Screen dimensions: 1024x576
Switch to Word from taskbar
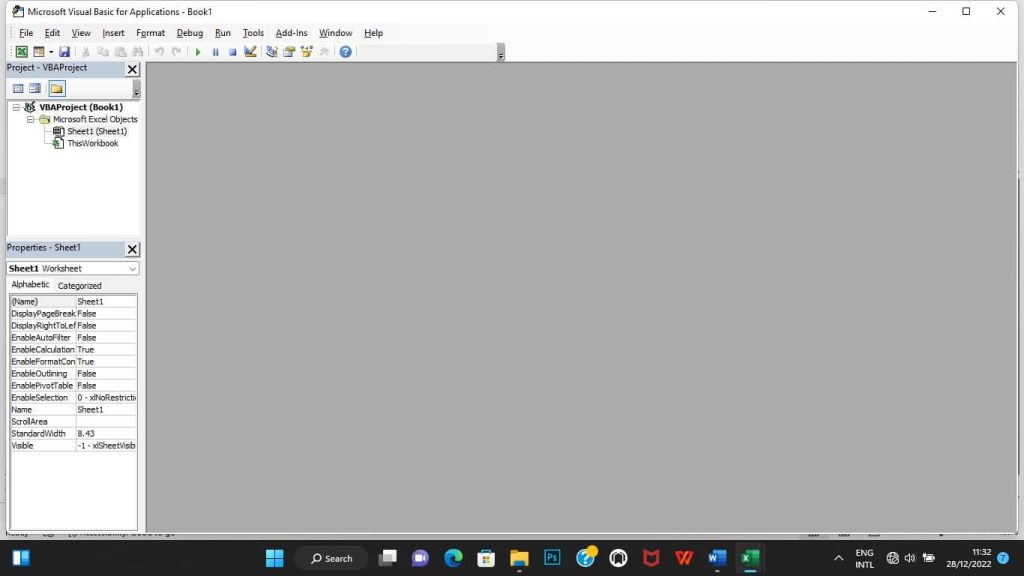click(x=717, y=558)
